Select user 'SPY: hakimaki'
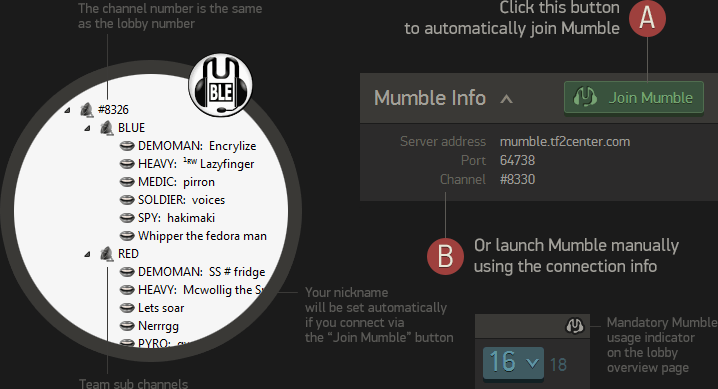This screenshot has height=389, width=718. [176, 218]
